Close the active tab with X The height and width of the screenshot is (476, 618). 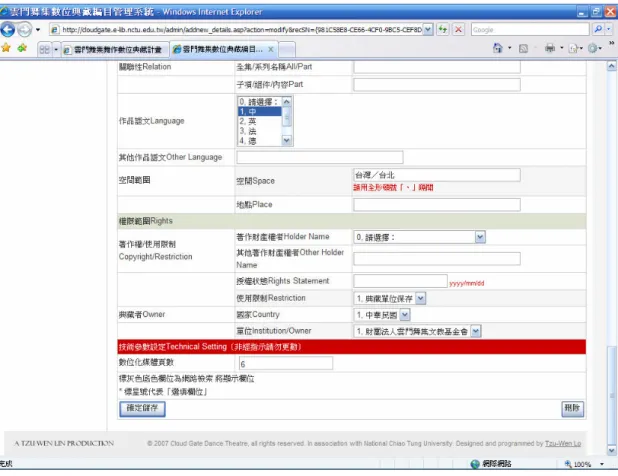coord(271,49)
